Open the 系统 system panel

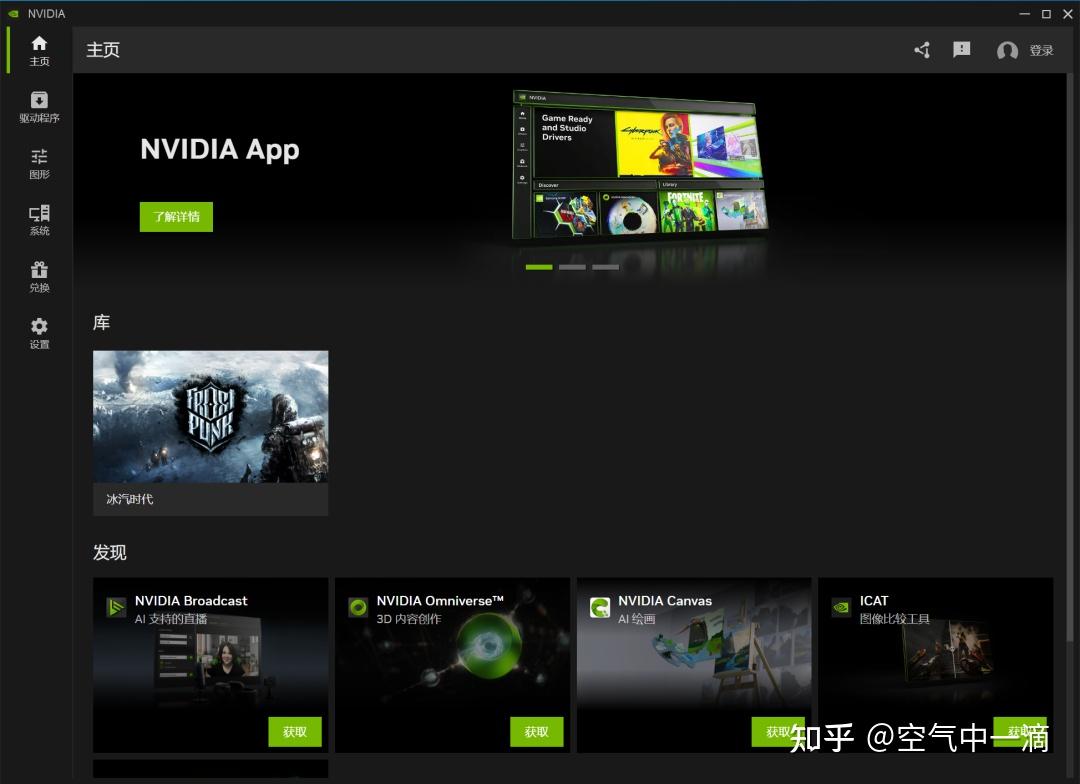(x=38, y=219)
